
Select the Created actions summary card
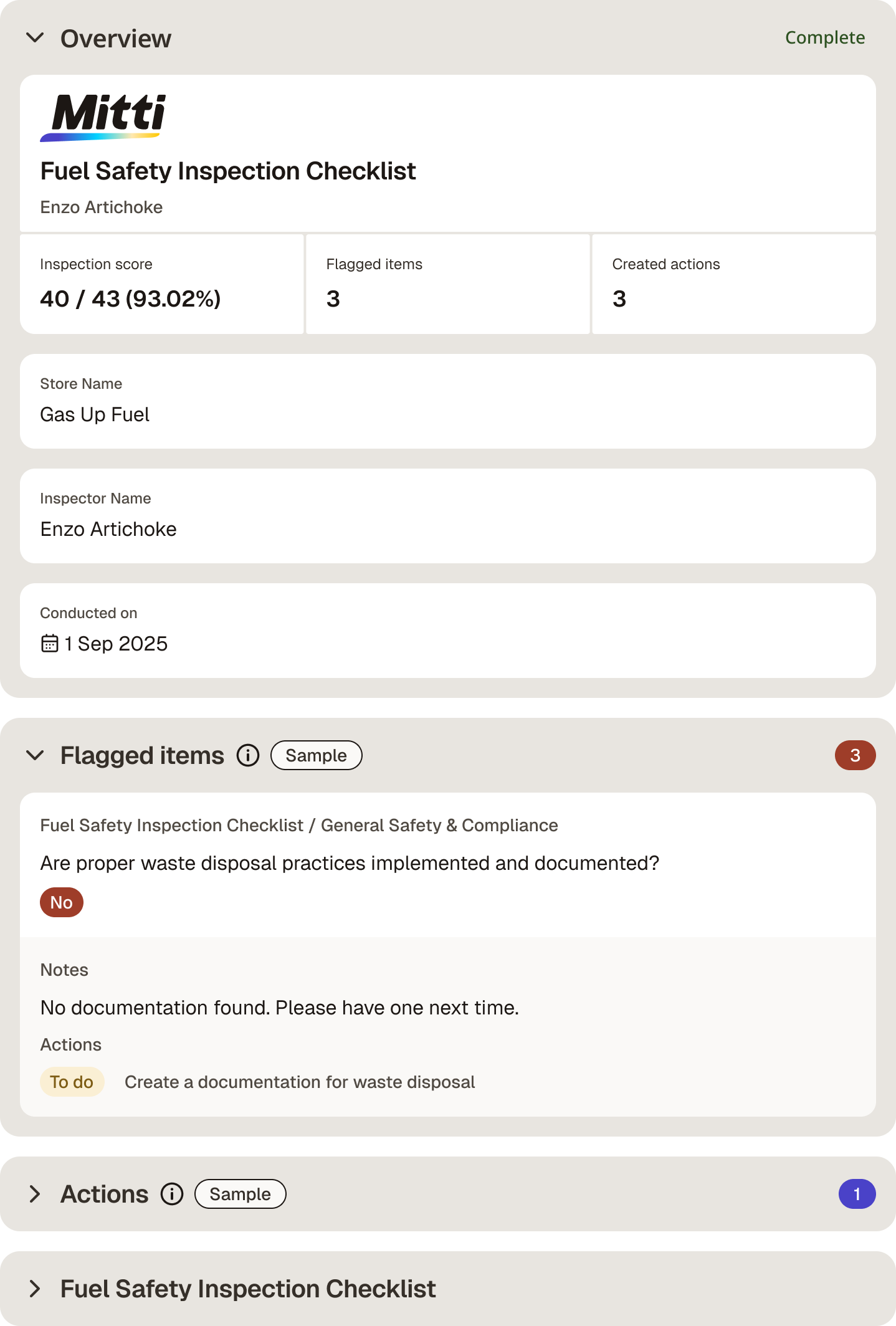pos(734,284)
